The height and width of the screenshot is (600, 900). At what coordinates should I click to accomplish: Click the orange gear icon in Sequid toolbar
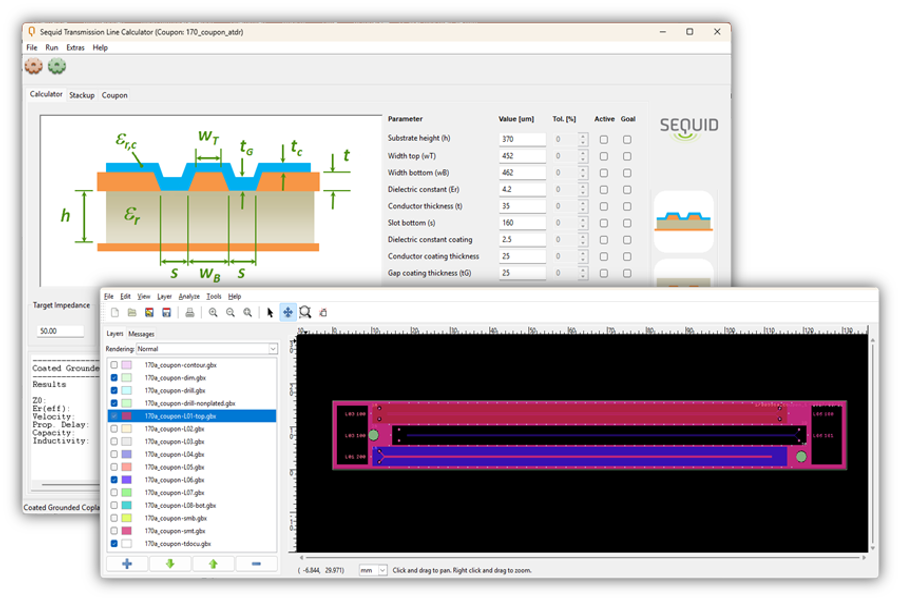[33, 66]
